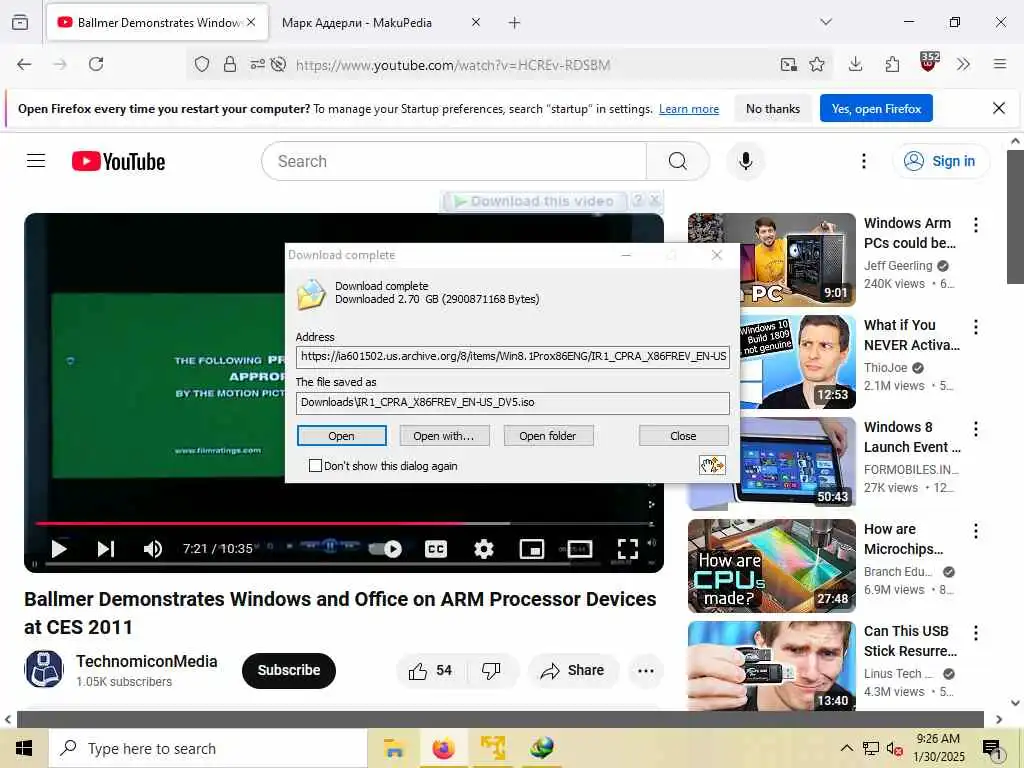Open options for What if You NEVER video
This screenshot has height=768, width=1024.
click(x=976, y=327)
